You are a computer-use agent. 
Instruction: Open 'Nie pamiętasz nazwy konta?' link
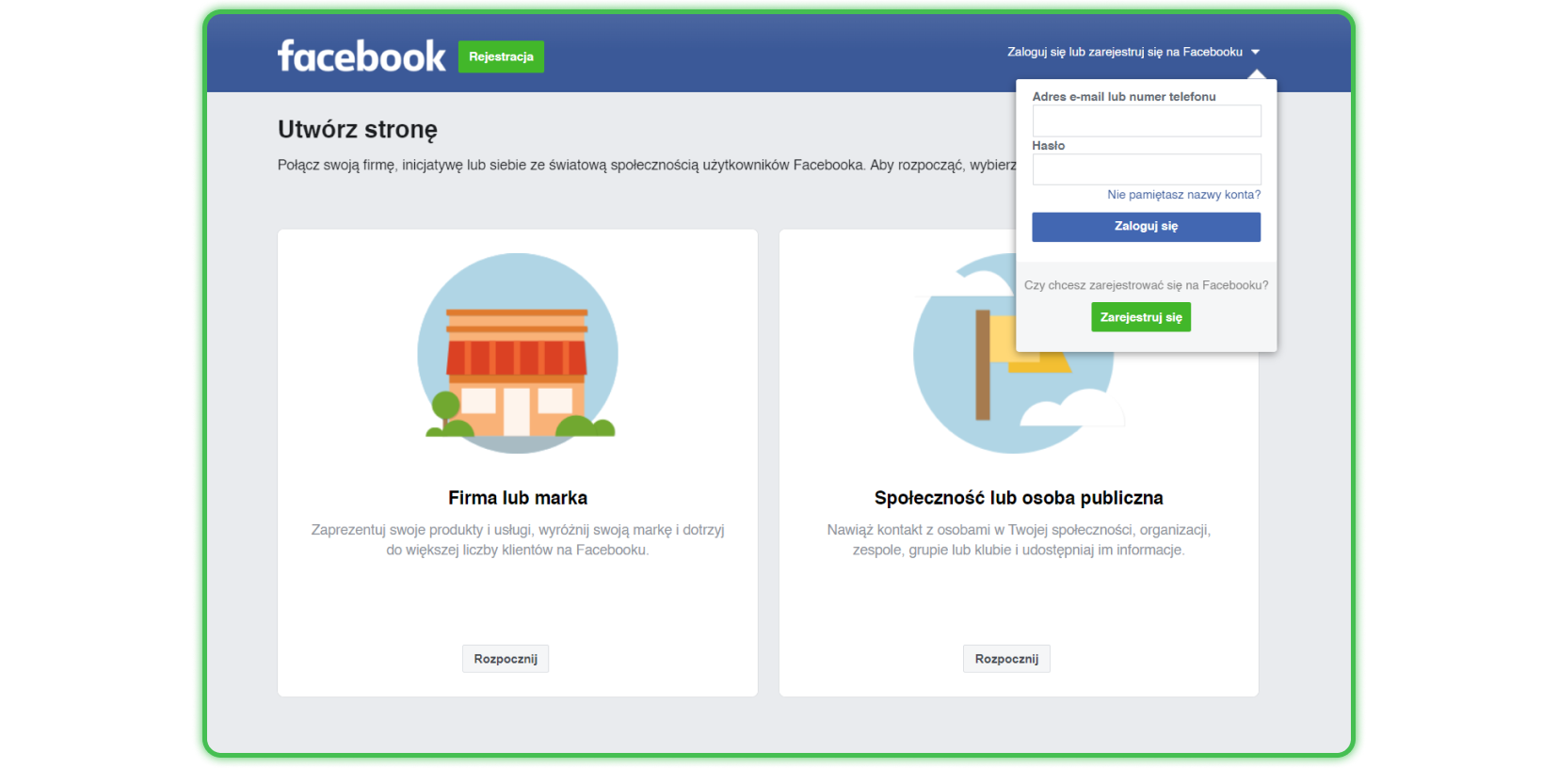point(1184,195)
